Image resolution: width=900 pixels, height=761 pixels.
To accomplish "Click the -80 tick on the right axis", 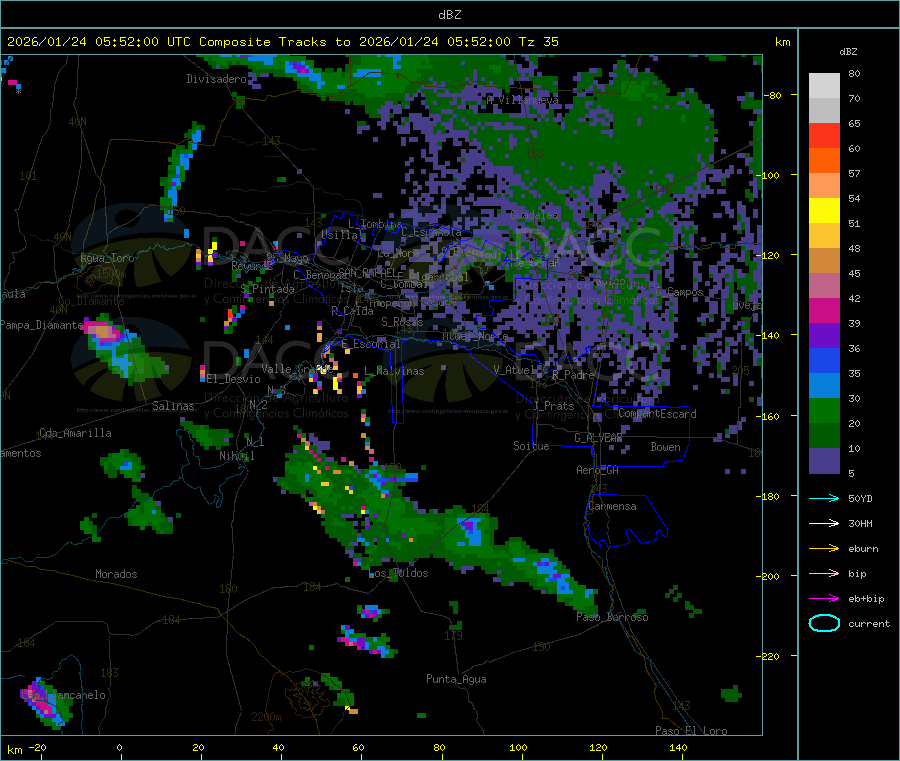I will (x=773, y=95).
